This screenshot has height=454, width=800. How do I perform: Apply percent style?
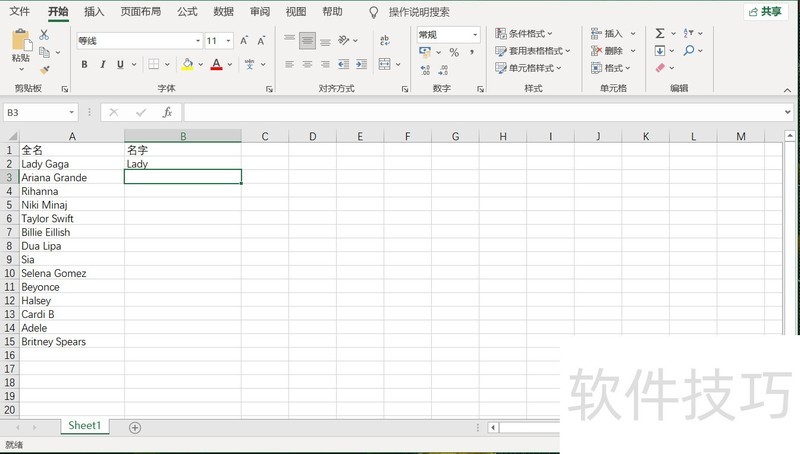[454, 52]
